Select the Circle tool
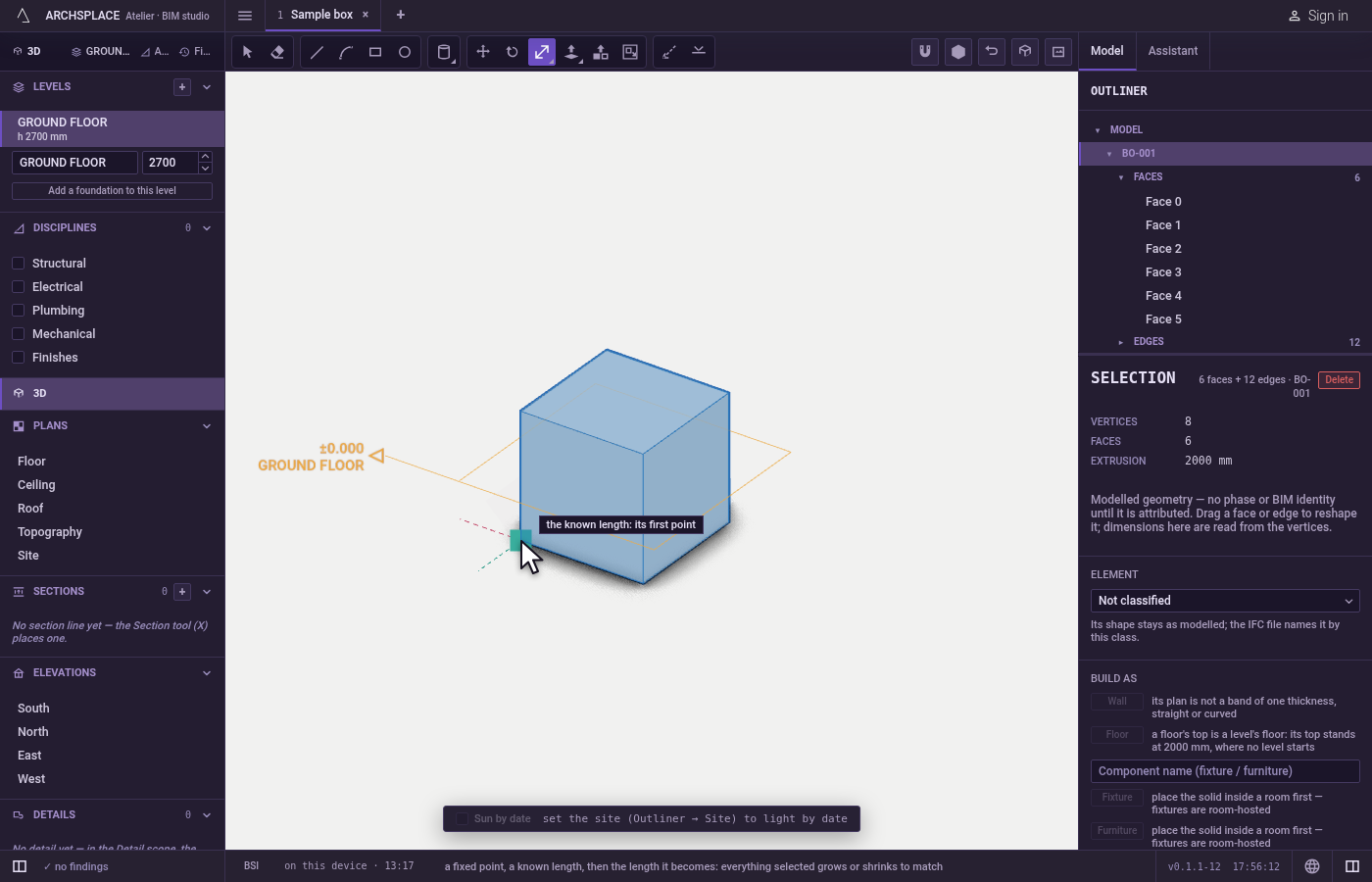 [x=405, y=52]
